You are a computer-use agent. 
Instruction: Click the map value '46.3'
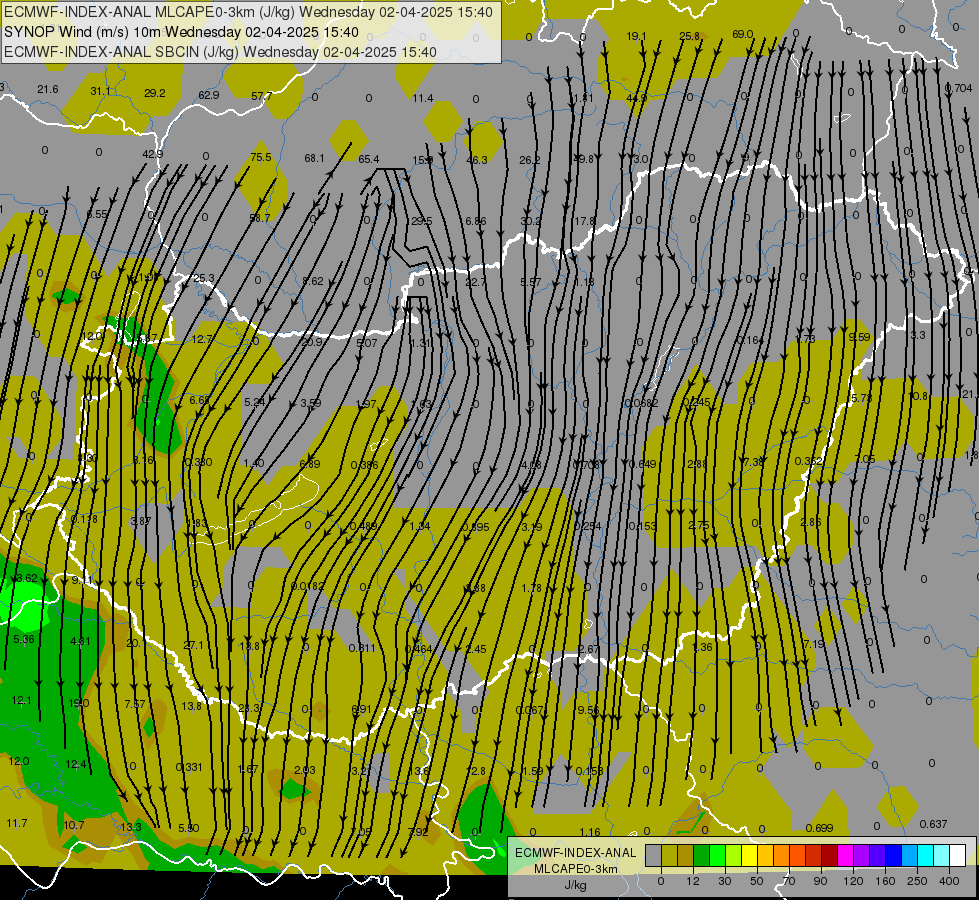pos(476,160)
